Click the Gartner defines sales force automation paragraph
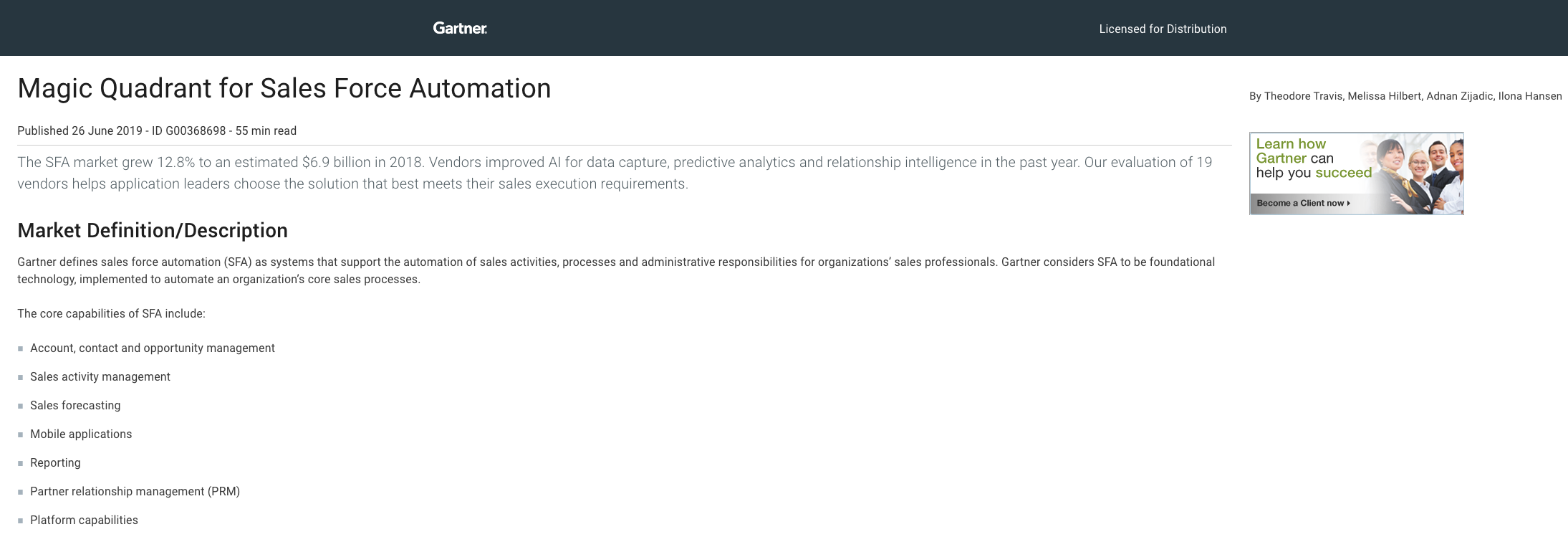The image size is (1568, 552). pyautogui.click(x=616, y=270)
